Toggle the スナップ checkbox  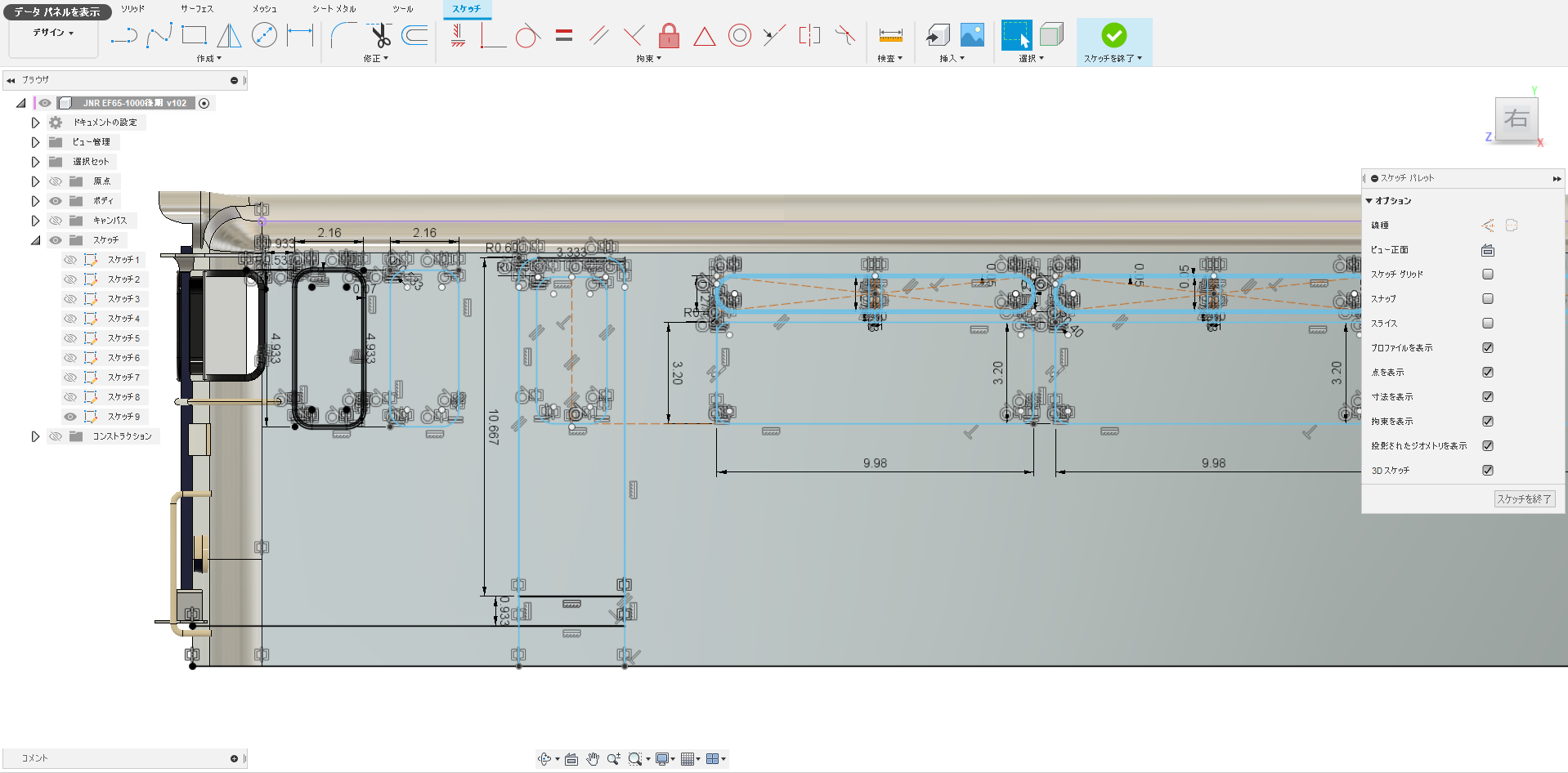[x=1488, y=299]
